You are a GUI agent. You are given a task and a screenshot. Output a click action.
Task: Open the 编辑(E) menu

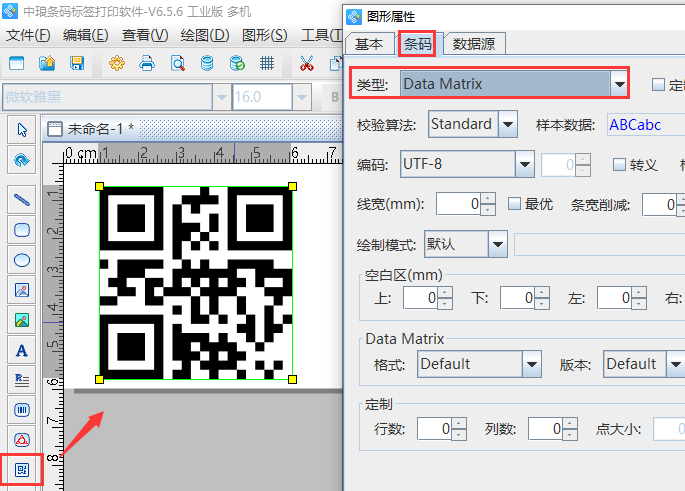coord(86,35)
